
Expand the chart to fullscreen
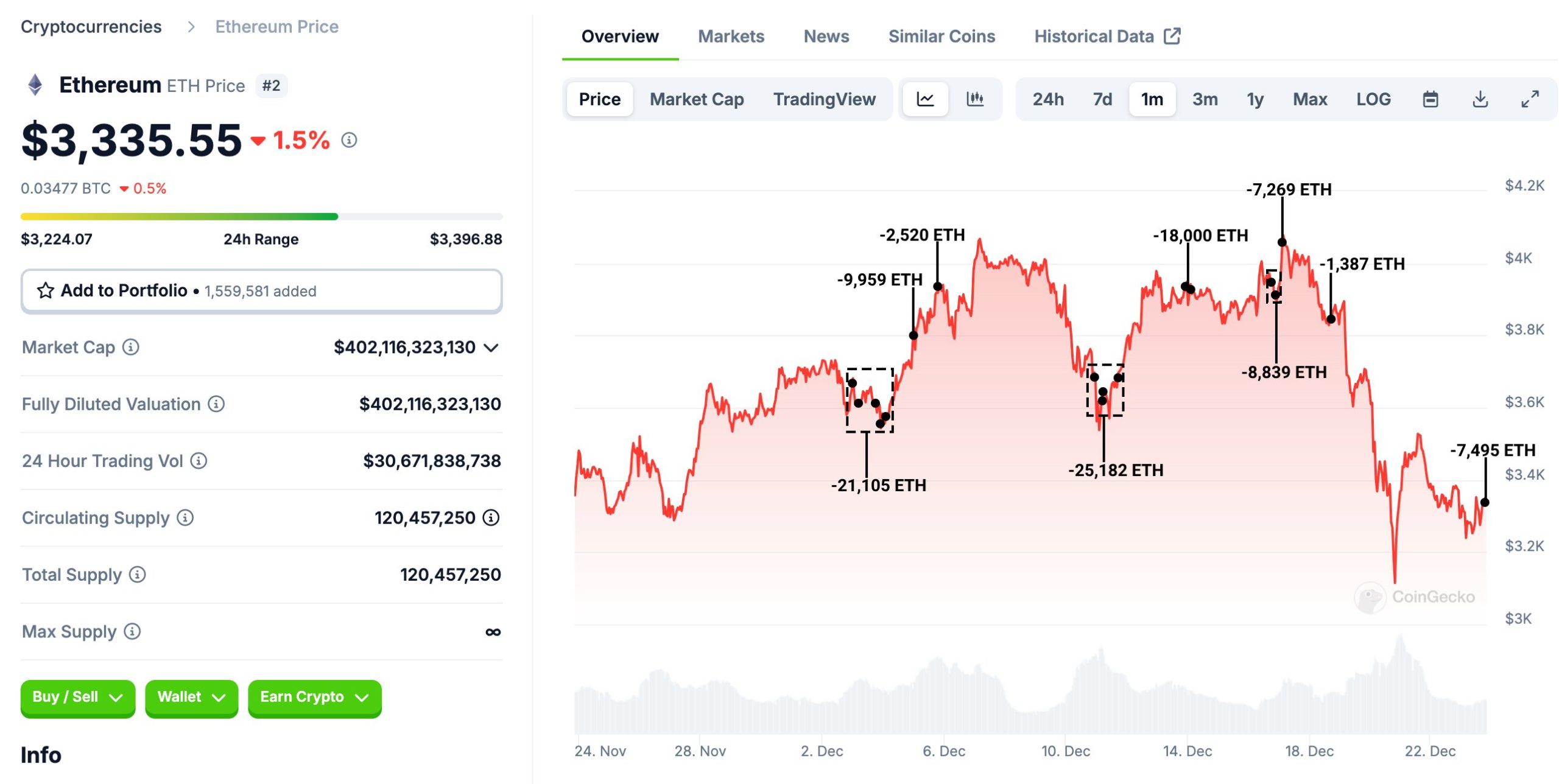(1530, 99)
